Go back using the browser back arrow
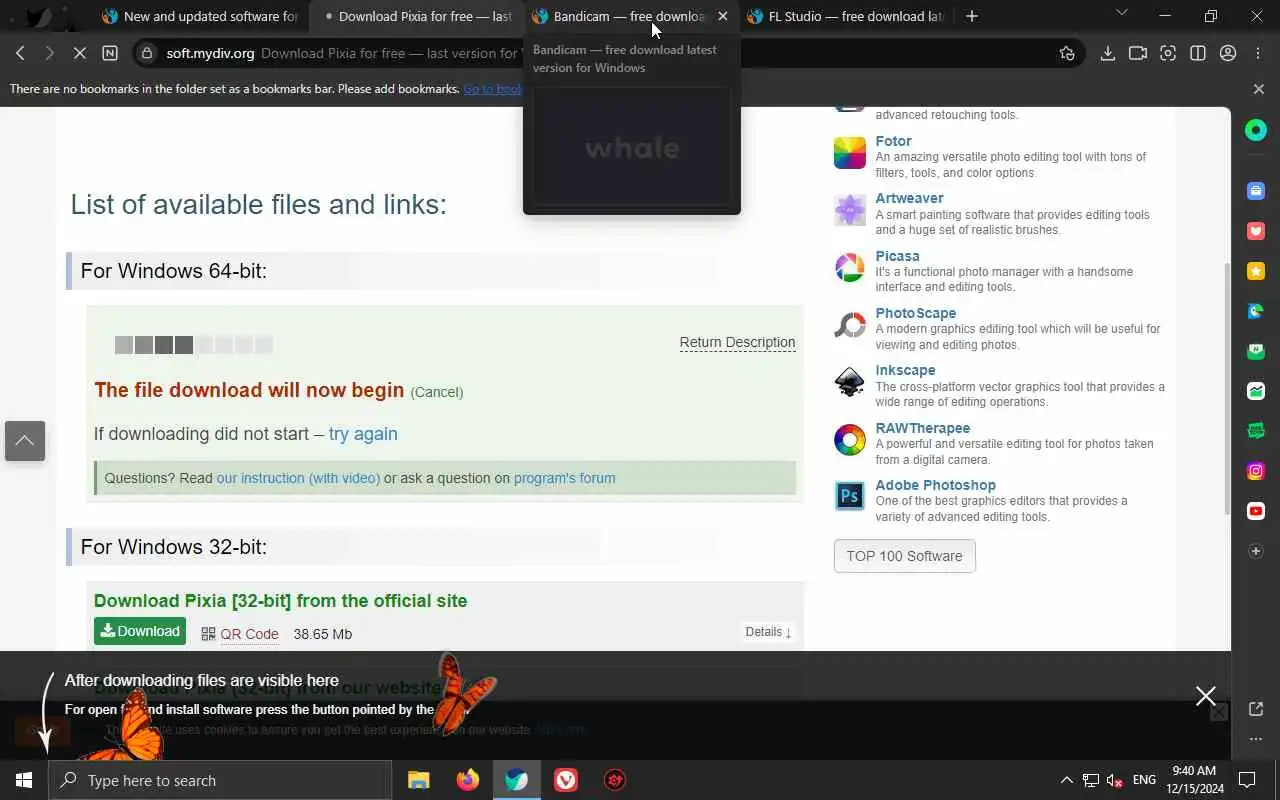The width and height of the screenshot is (1280, 800). tap(20, 53)
